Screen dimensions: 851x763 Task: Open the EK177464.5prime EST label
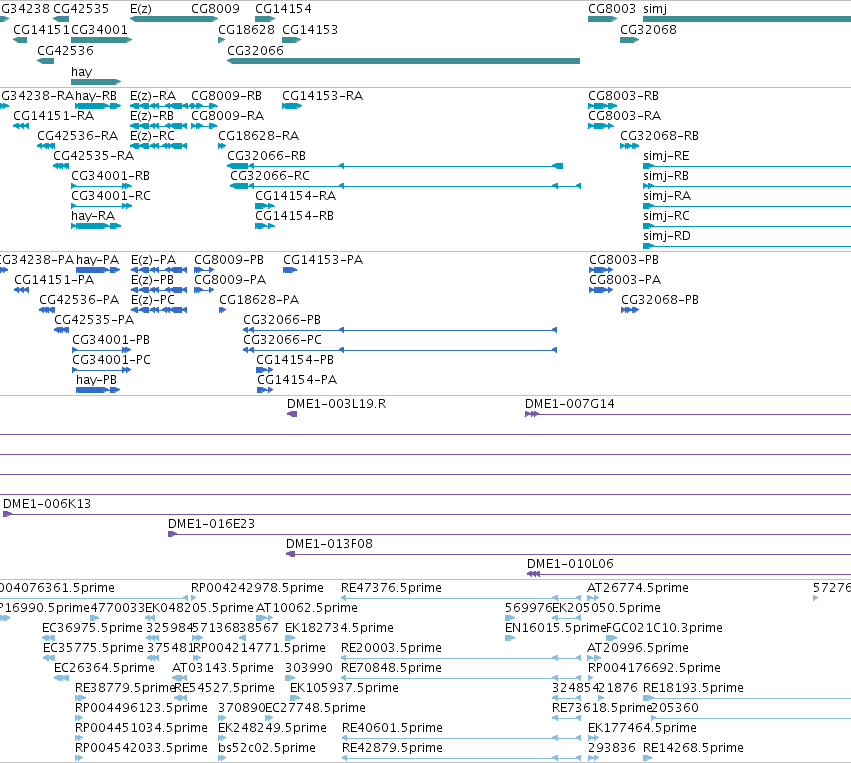642,728
